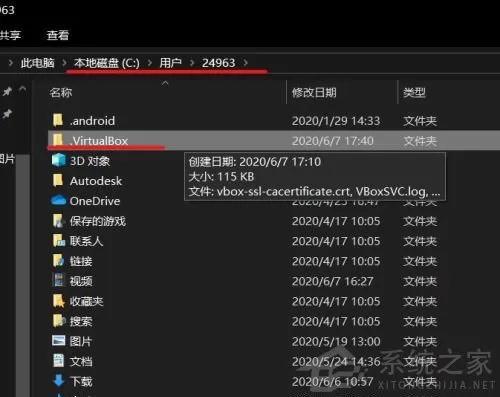Select the 文档 documents icon
This screenshot has height=397, width=500.
(59, 361)
